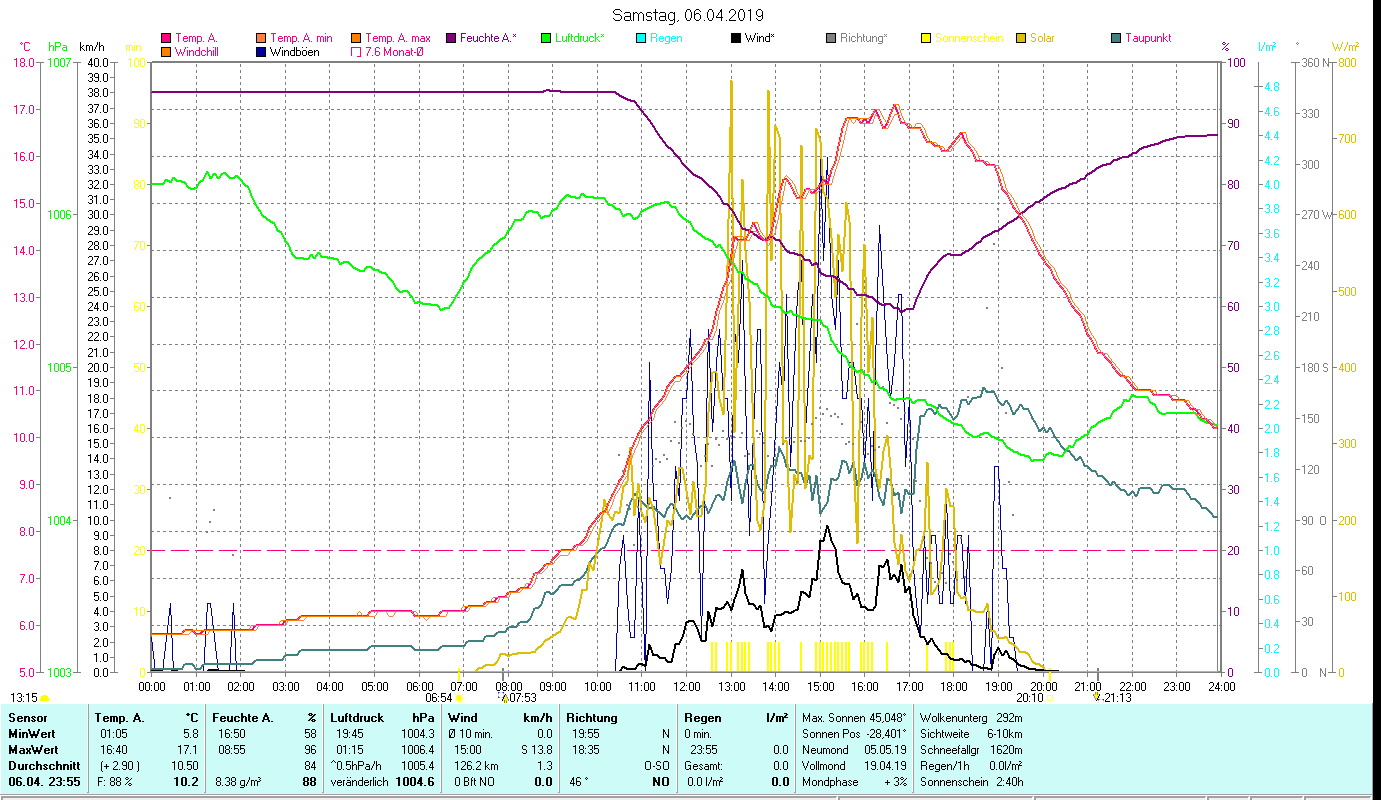
Task: Click the chart title 'Samstag, 06.04.2019'
Action: [690, 15]
